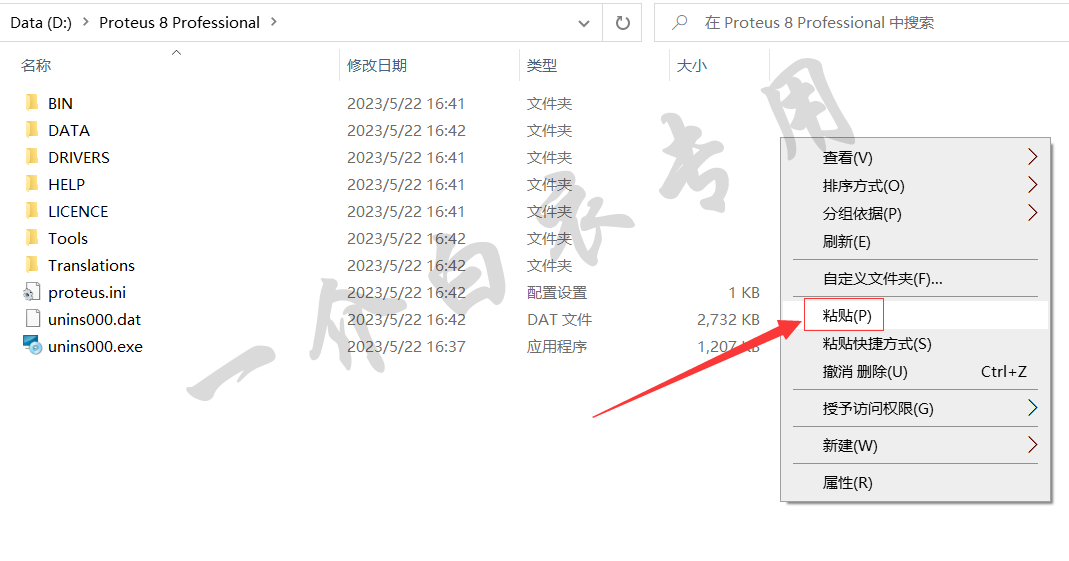This screenshot has width=1069, height=561.
Task: Click the DRIVERS folder icon
Action: [31, 157]
